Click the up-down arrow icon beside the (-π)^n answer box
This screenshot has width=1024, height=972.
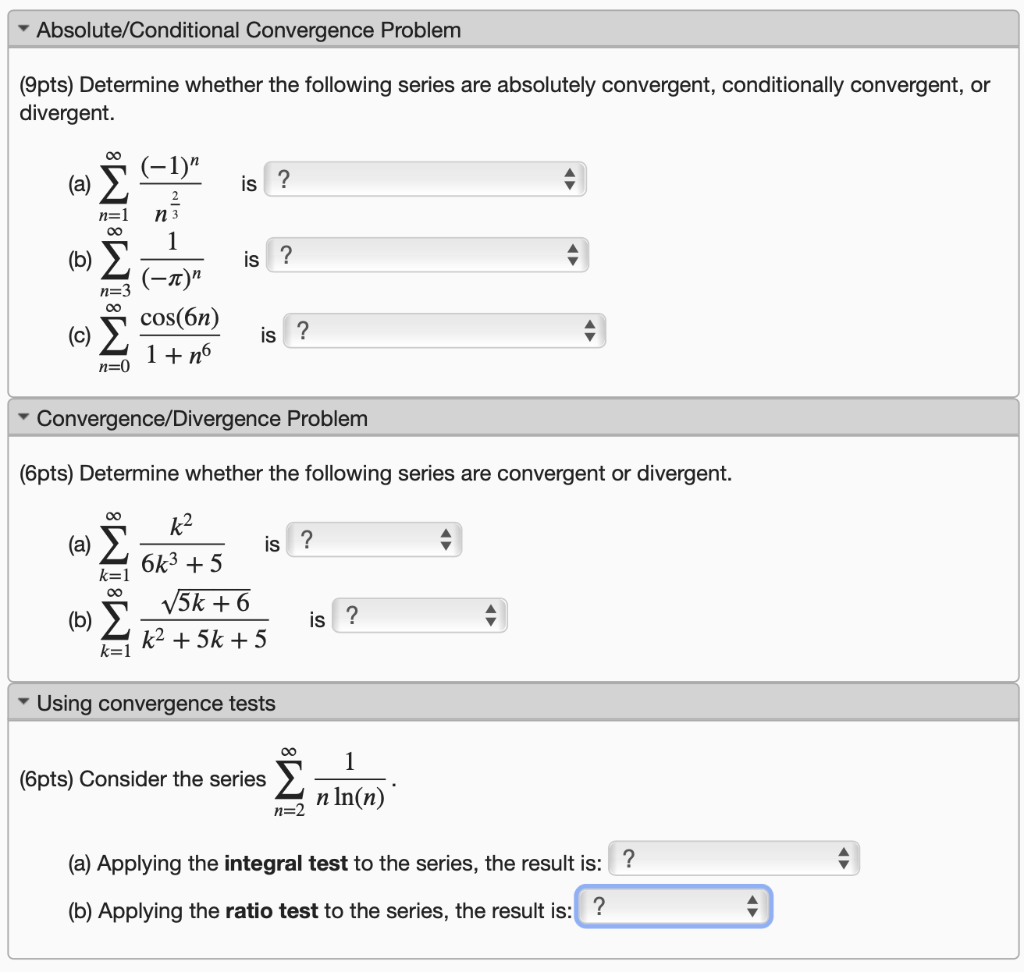[x=572, y=254]
